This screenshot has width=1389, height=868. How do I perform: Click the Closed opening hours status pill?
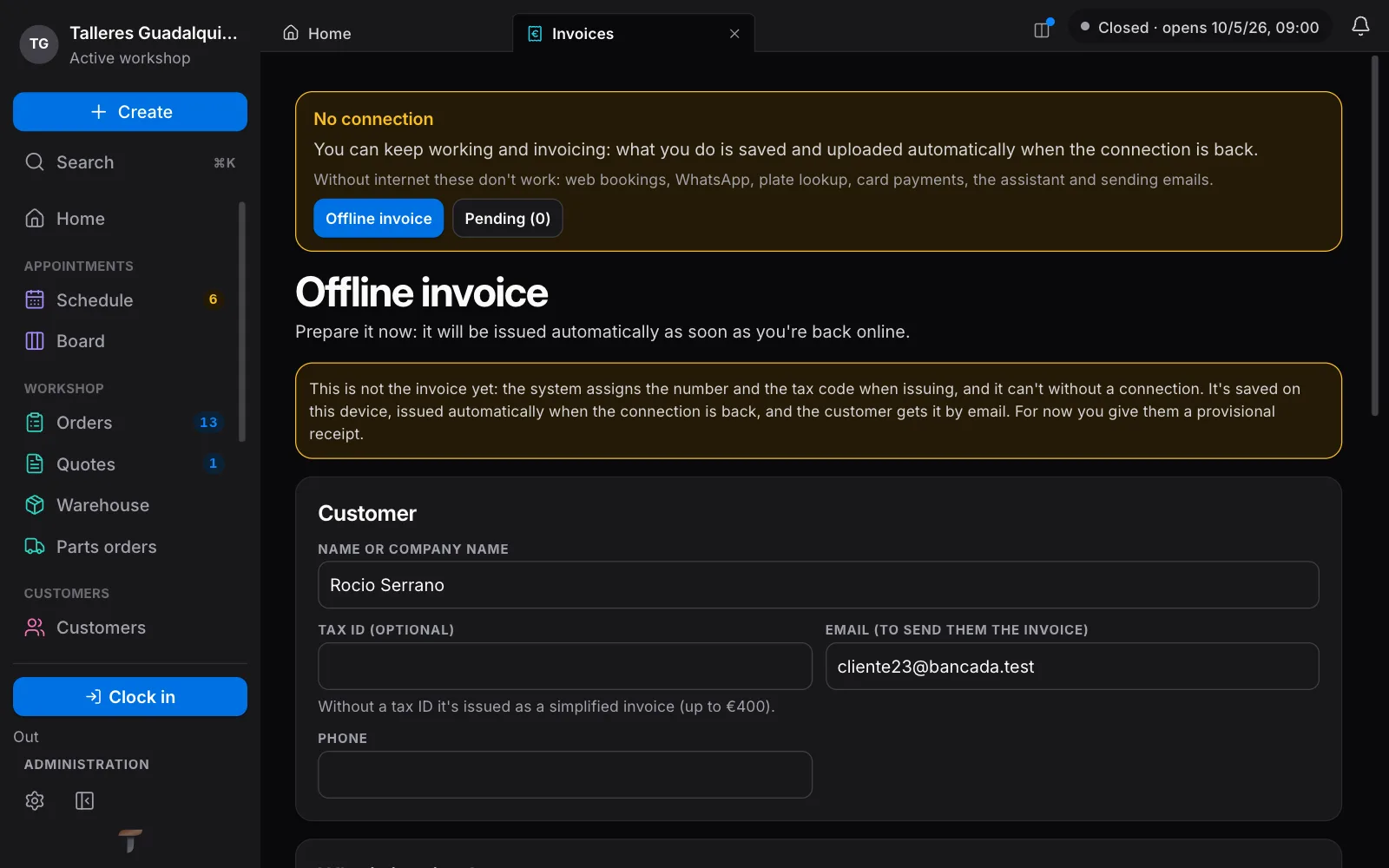click(x=1200, y=28)
